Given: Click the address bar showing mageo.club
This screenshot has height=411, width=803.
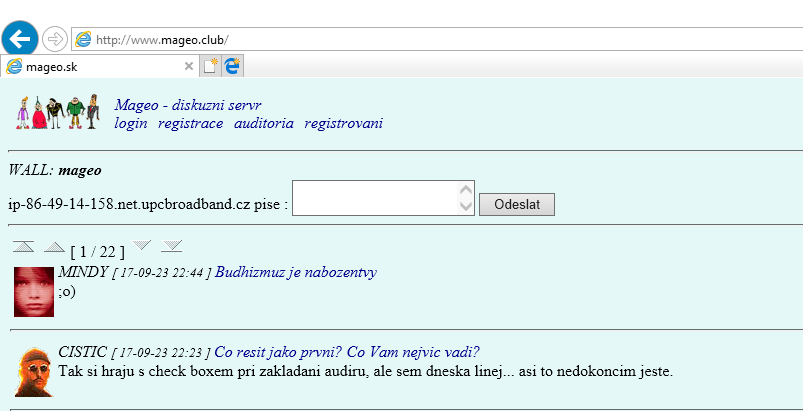Looking at the screenshot, I should (x=437, y=39).
